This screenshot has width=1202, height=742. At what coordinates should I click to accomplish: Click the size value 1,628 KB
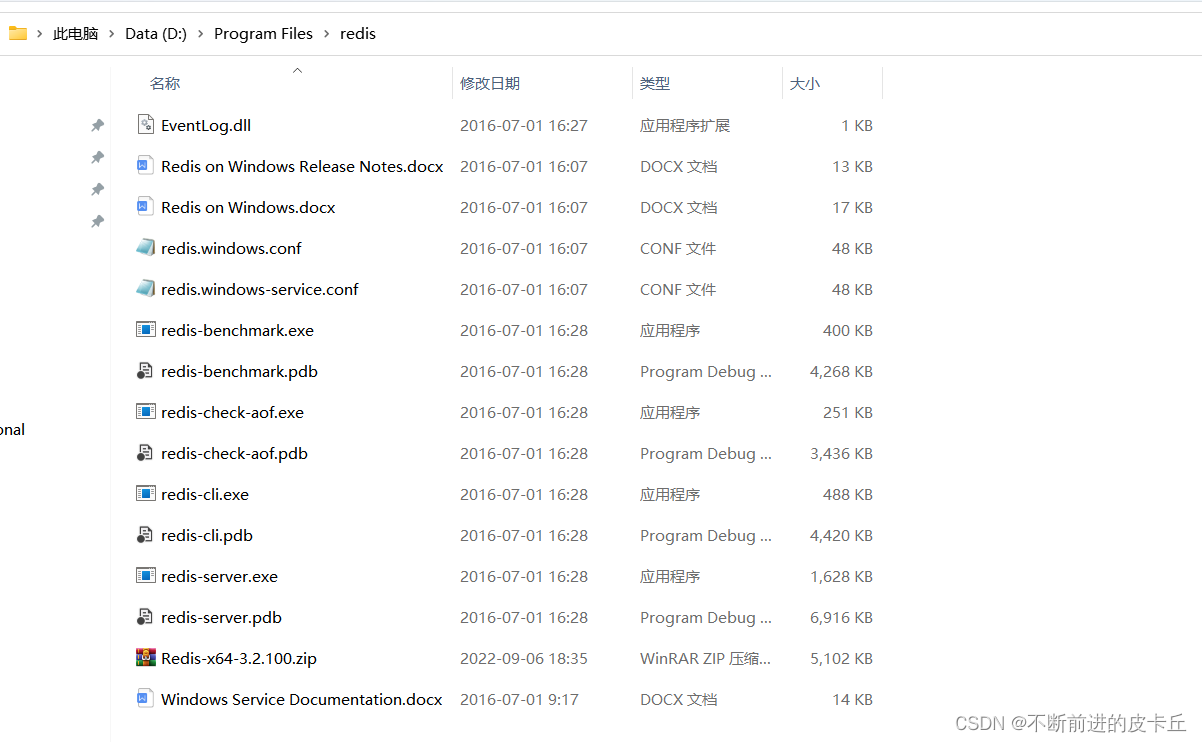tap(841, 576)
